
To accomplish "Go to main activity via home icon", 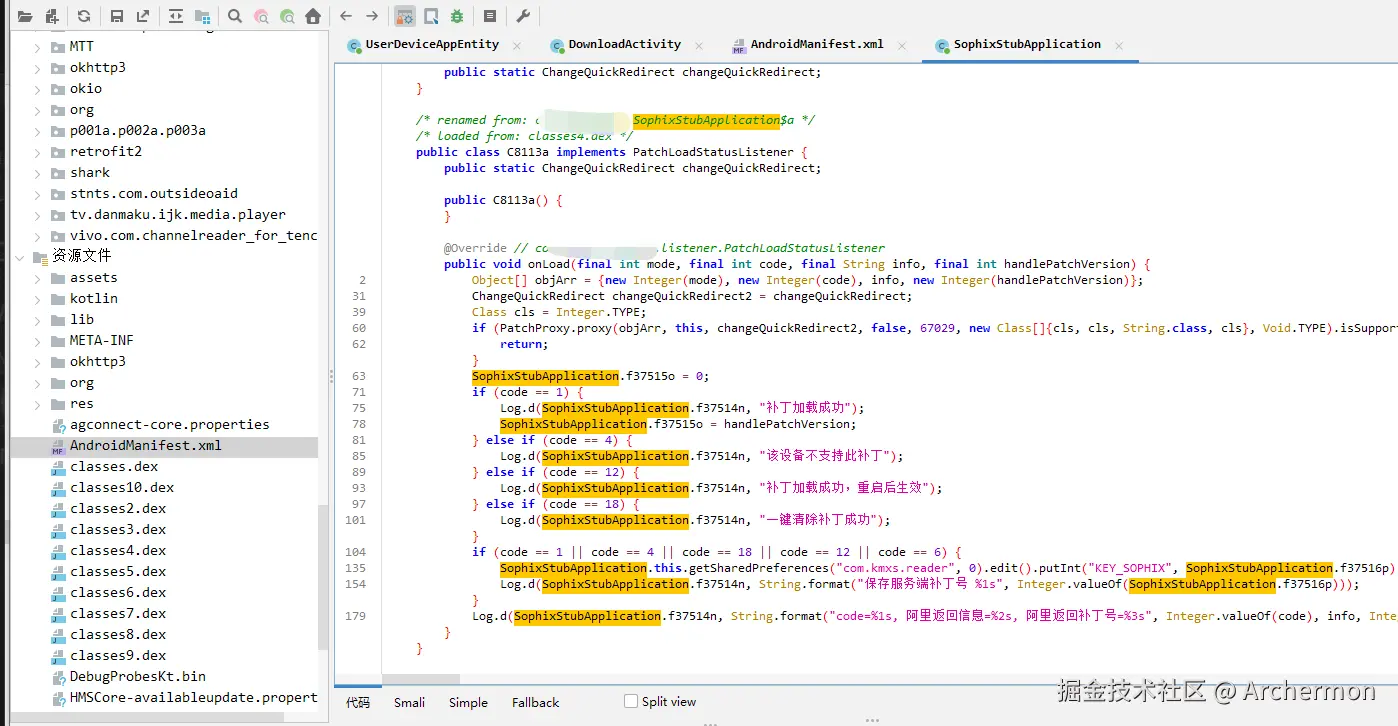I will (313, 16).
